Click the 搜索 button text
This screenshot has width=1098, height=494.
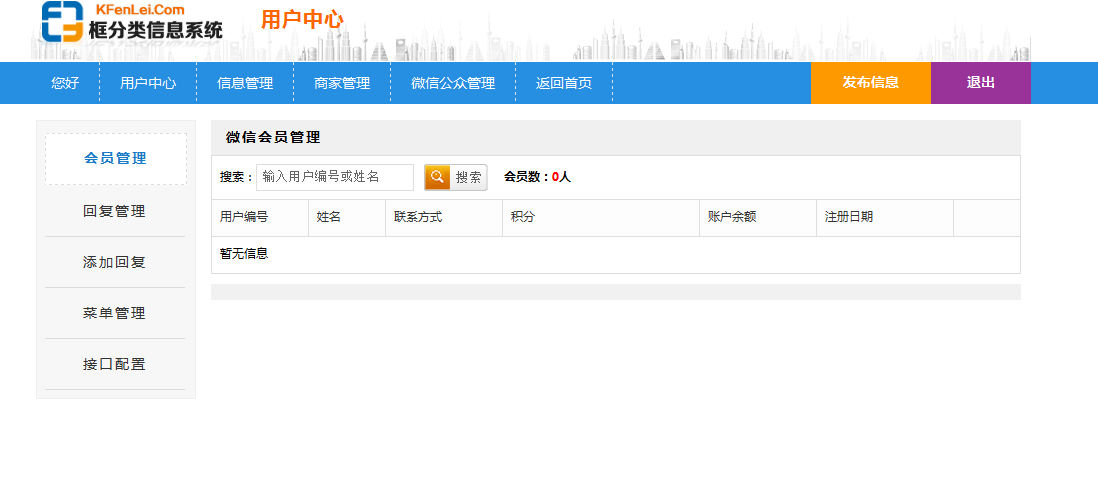coord(469,177)
